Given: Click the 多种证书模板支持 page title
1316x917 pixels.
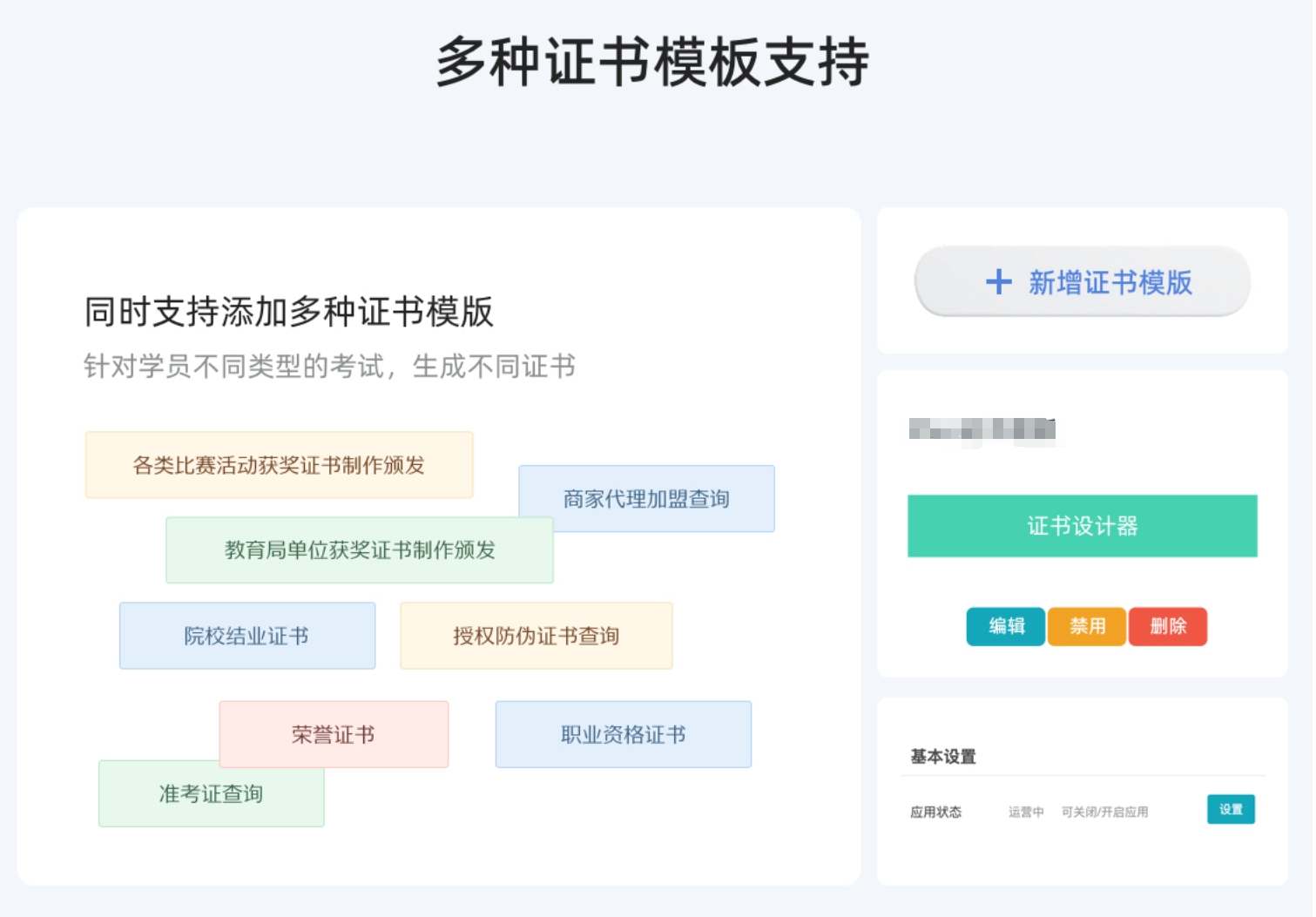Looking at the screenshot, I should tap(652, 62).
